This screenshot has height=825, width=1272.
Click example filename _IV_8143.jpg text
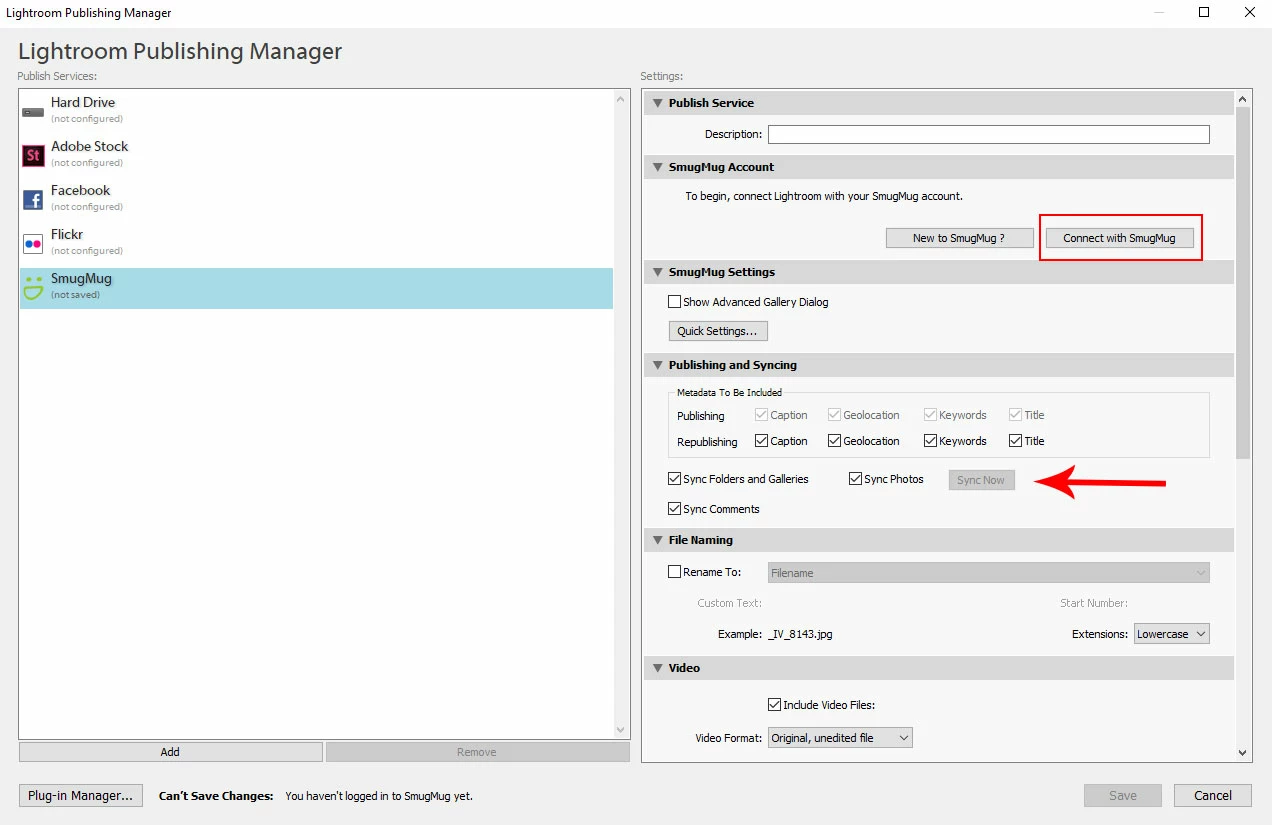pyautogui.click(x=800, y=634)
